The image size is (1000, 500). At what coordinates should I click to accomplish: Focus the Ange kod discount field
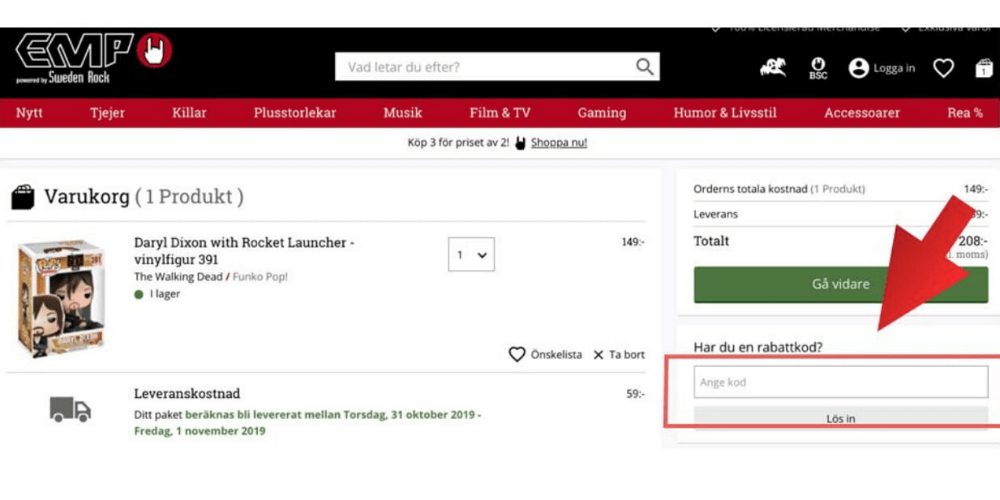pyautogui.click(x=841, y=382)
